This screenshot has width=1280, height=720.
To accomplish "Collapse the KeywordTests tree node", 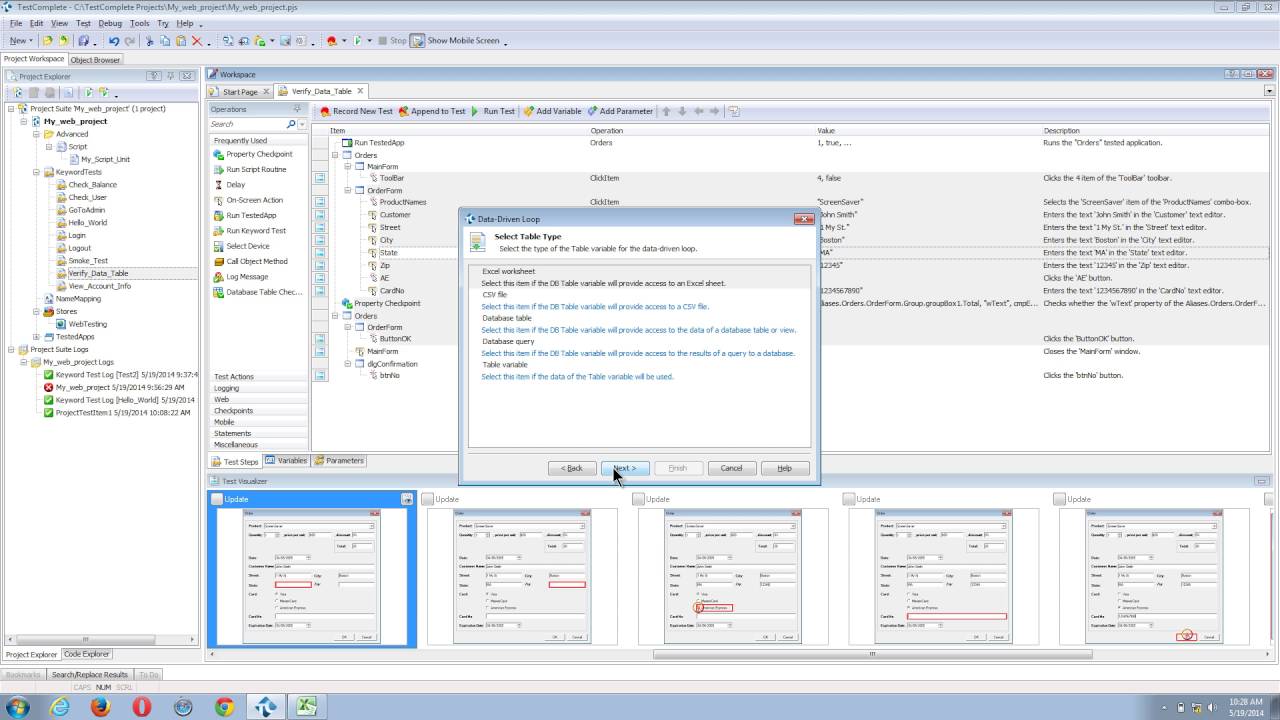I will click(37, 172).
